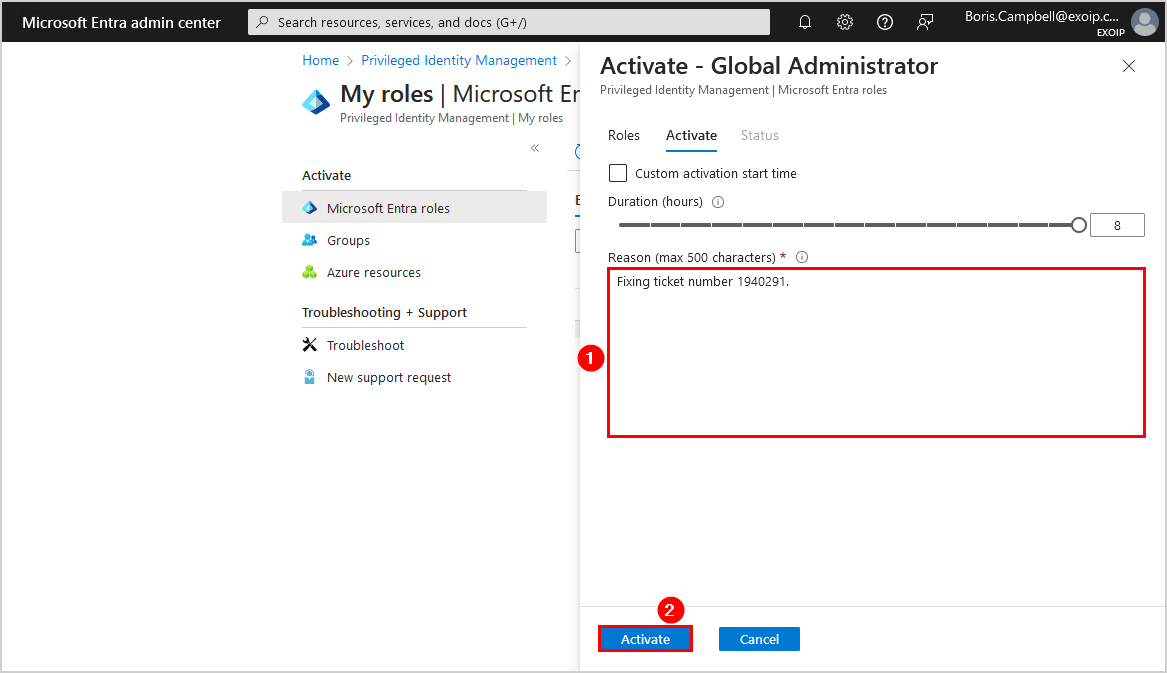
Task: Close the Activate panel with X
Action: 1129,67
